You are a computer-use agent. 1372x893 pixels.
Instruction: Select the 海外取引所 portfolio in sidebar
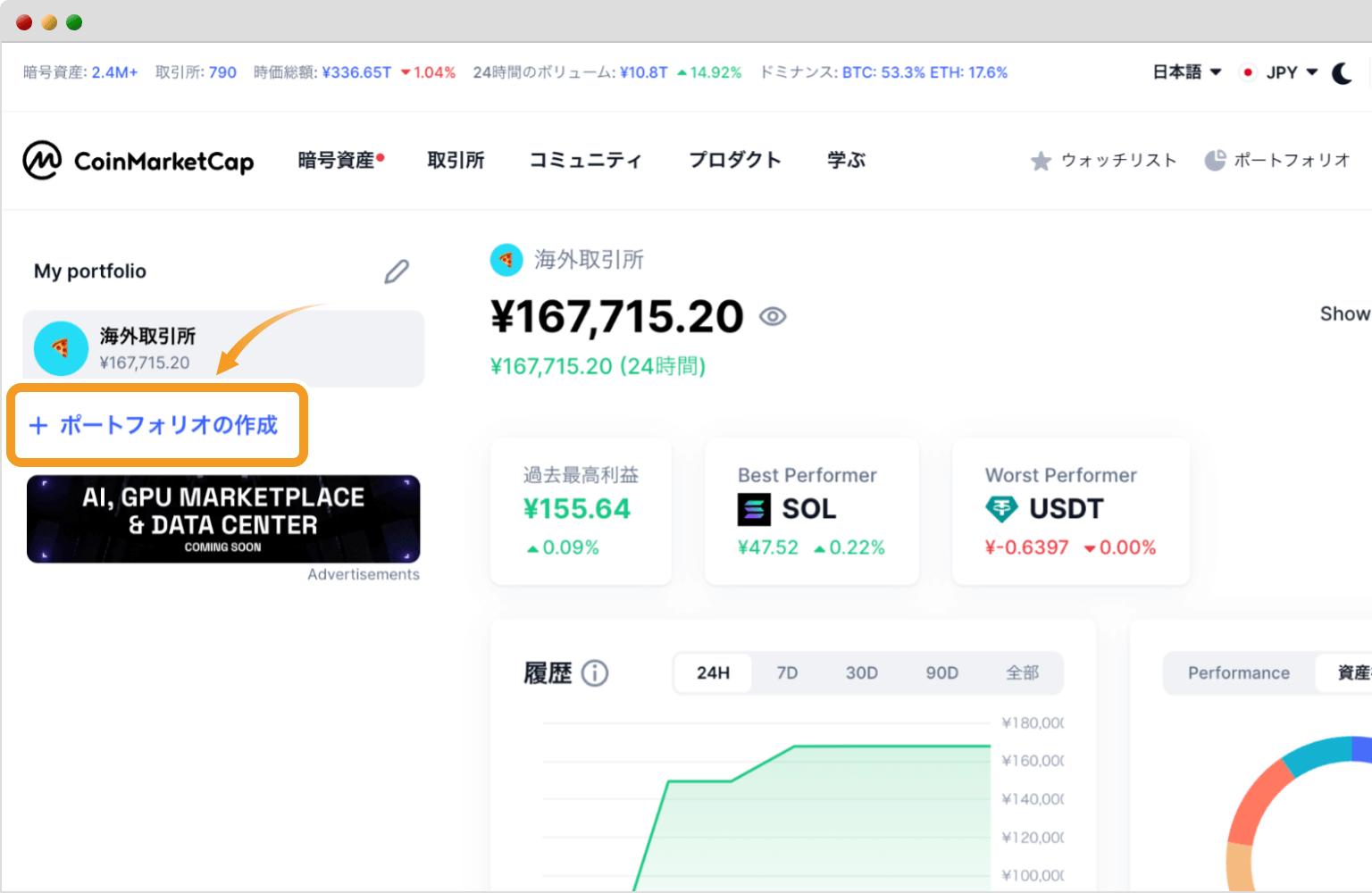[223, 348]
